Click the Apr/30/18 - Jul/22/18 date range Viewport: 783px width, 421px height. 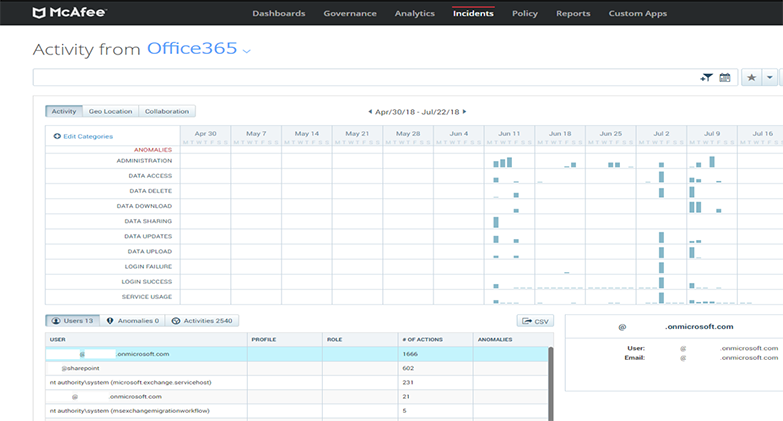click(x=417, y=112)
